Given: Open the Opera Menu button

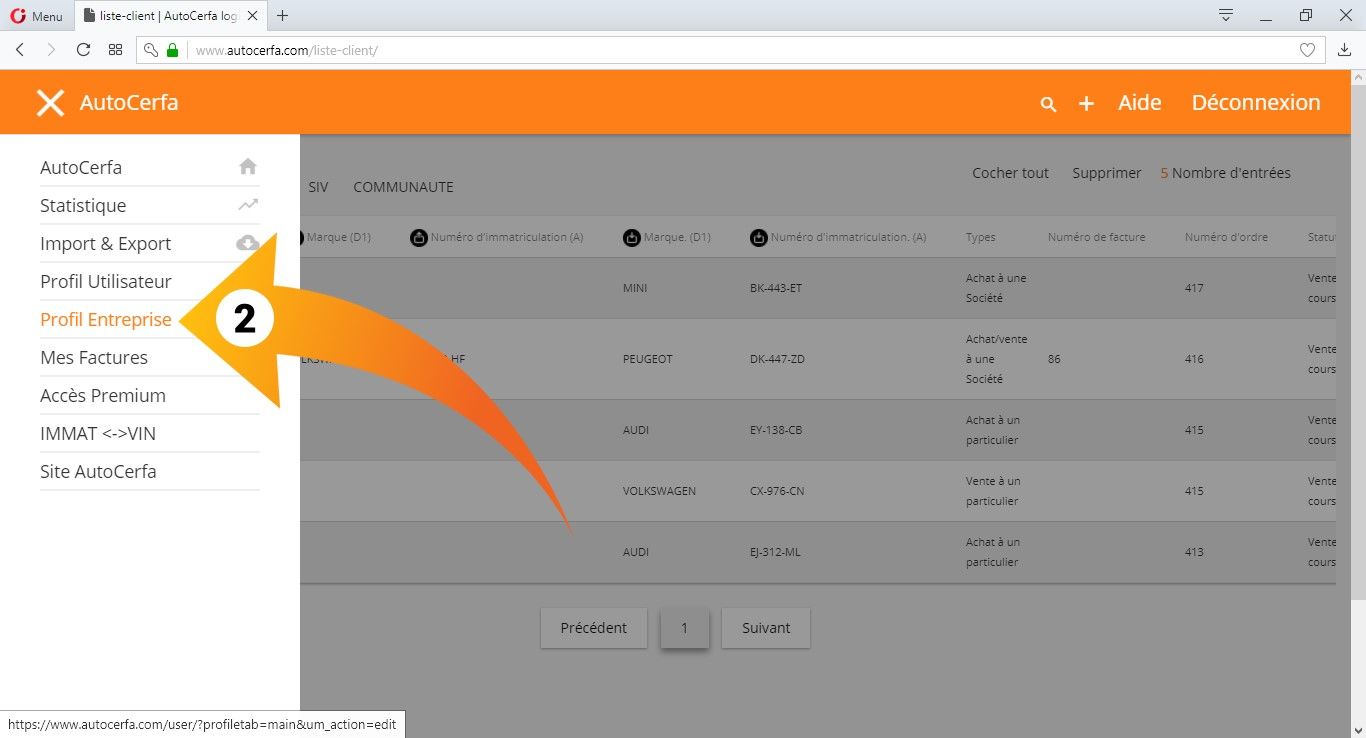Looking at the screenshot, I should pyautogui.click(x=37, y=16).
